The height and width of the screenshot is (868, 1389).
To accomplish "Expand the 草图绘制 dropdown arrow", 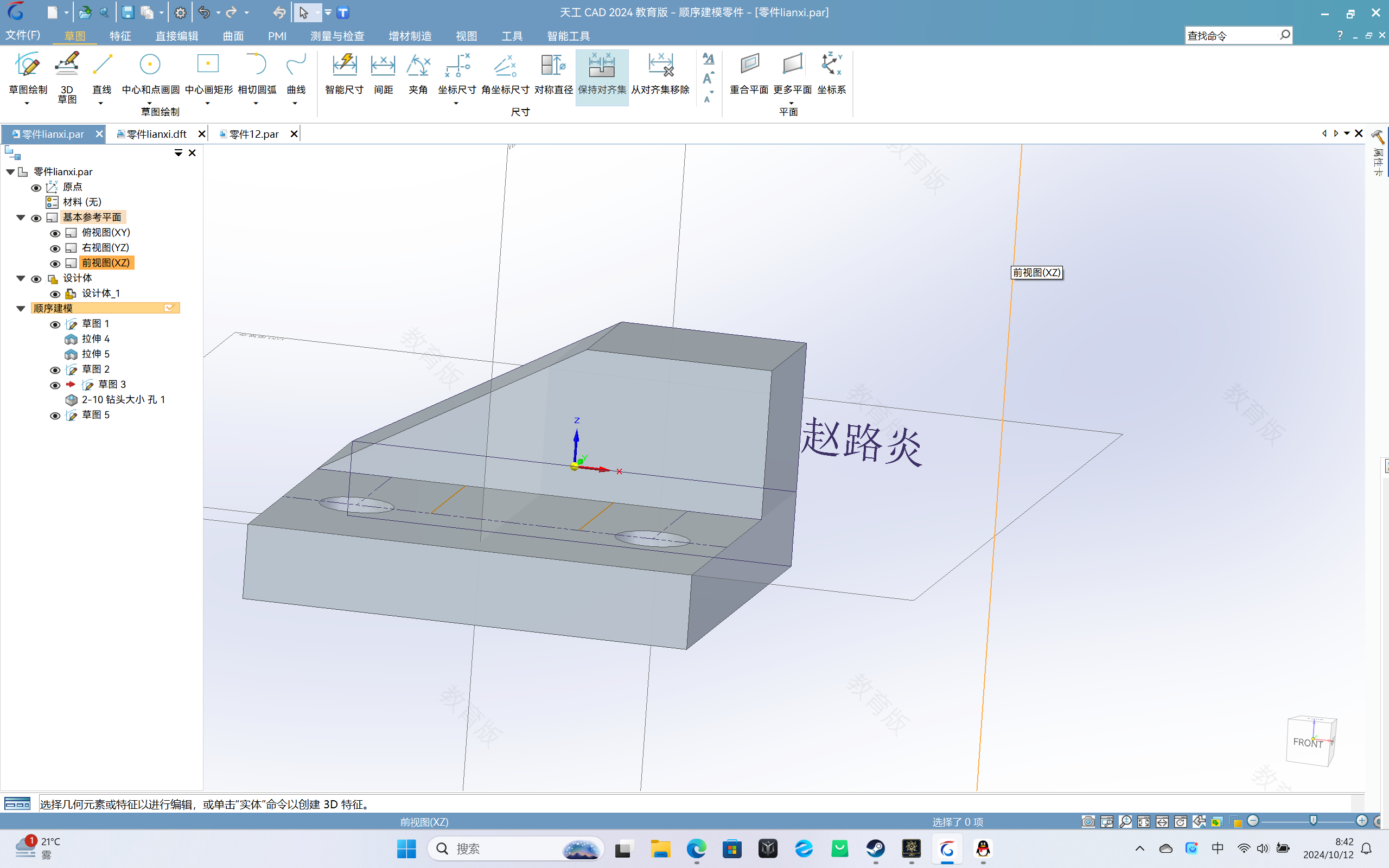I will click(27, 103).
